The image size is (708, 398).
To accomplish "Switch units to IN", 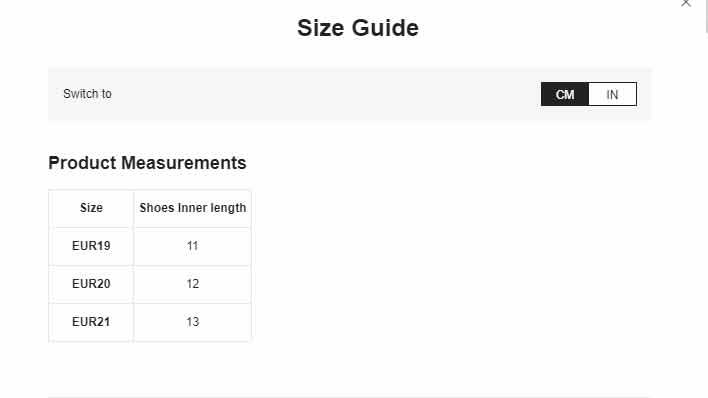I will [612, 94].
